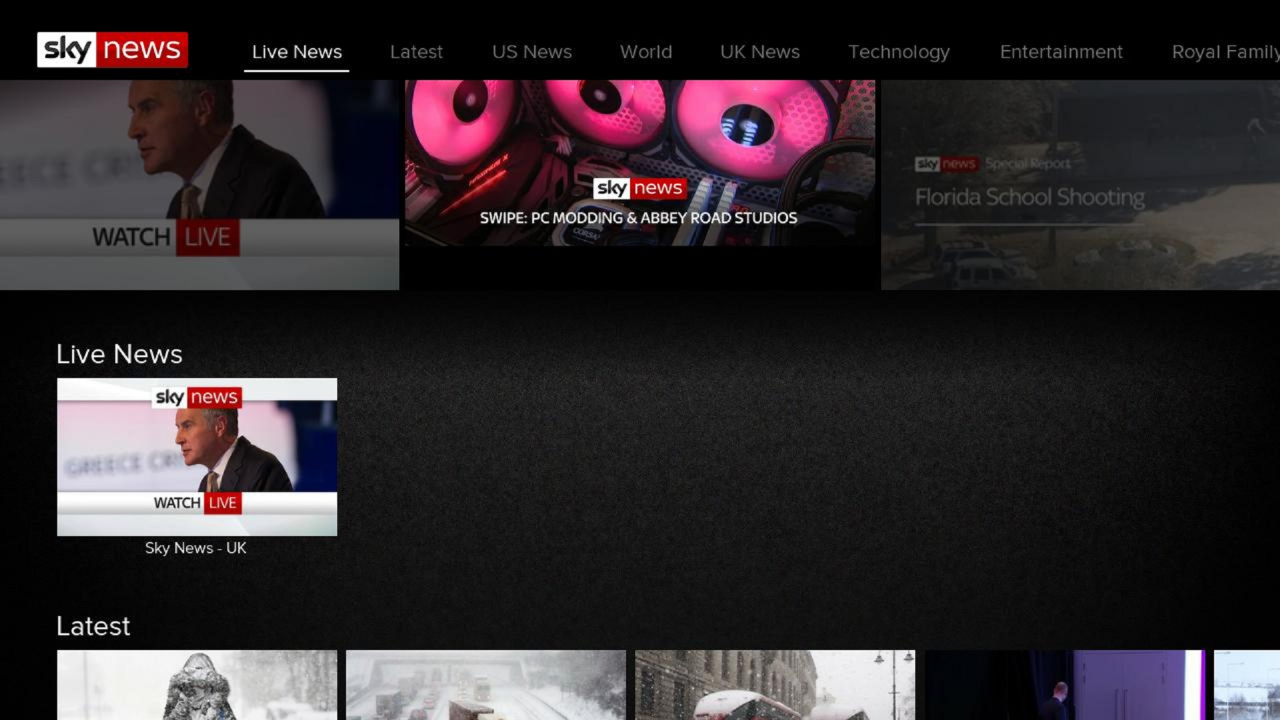This screenshot has width=1280, height=720.
Task: Play the Sky News - UK live stream
Action: pyautogui.click(x=196, y=456)
